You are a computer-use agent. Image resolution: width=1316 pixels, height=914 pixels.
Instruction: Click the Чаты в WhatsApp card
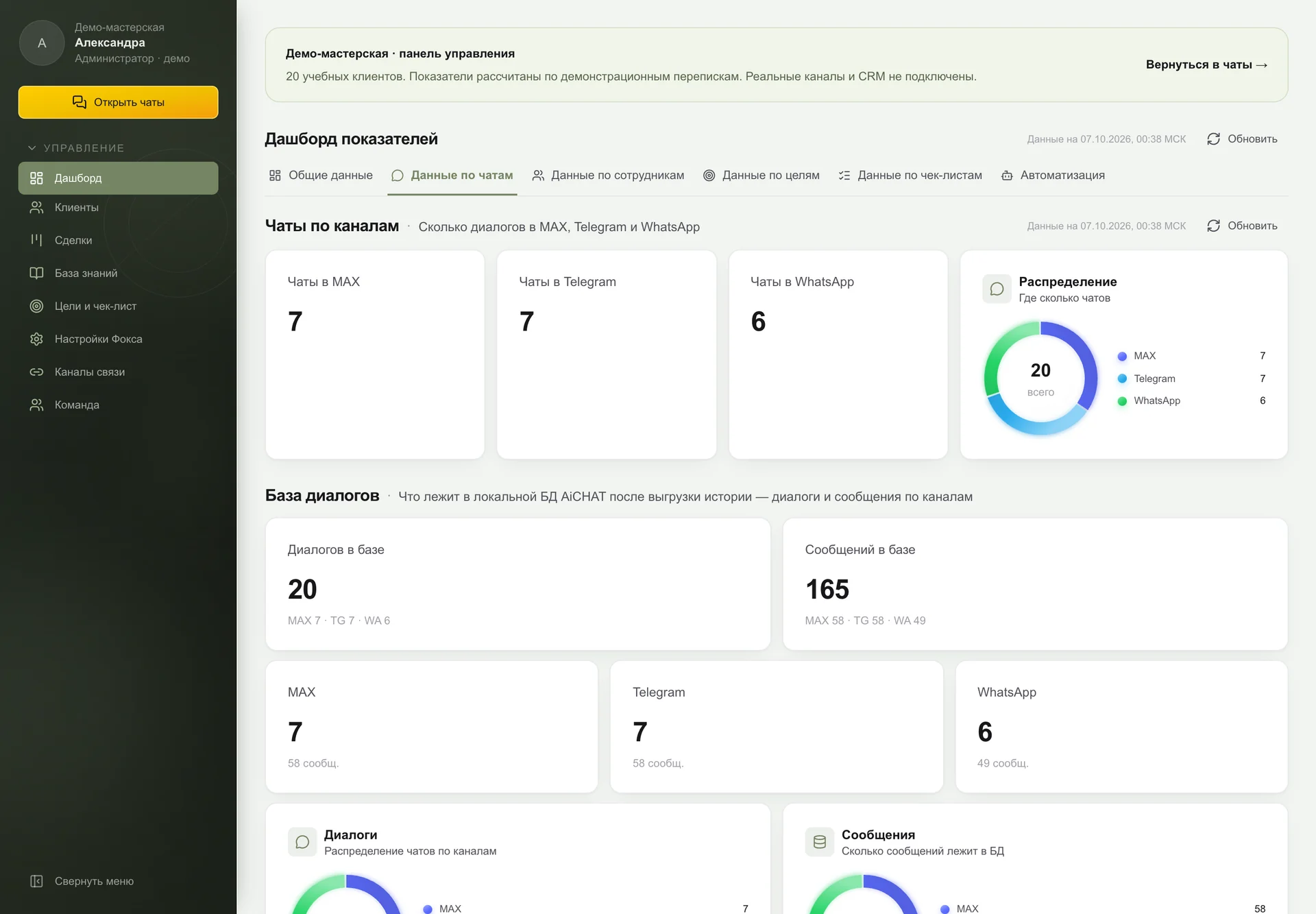(x=838, y=354)
